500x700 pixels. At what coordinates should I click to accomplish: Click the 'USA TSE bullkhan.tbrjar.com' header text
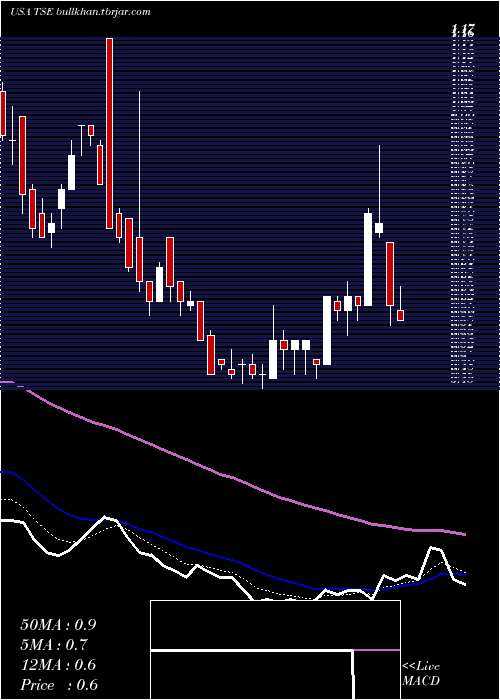point(79,12)
